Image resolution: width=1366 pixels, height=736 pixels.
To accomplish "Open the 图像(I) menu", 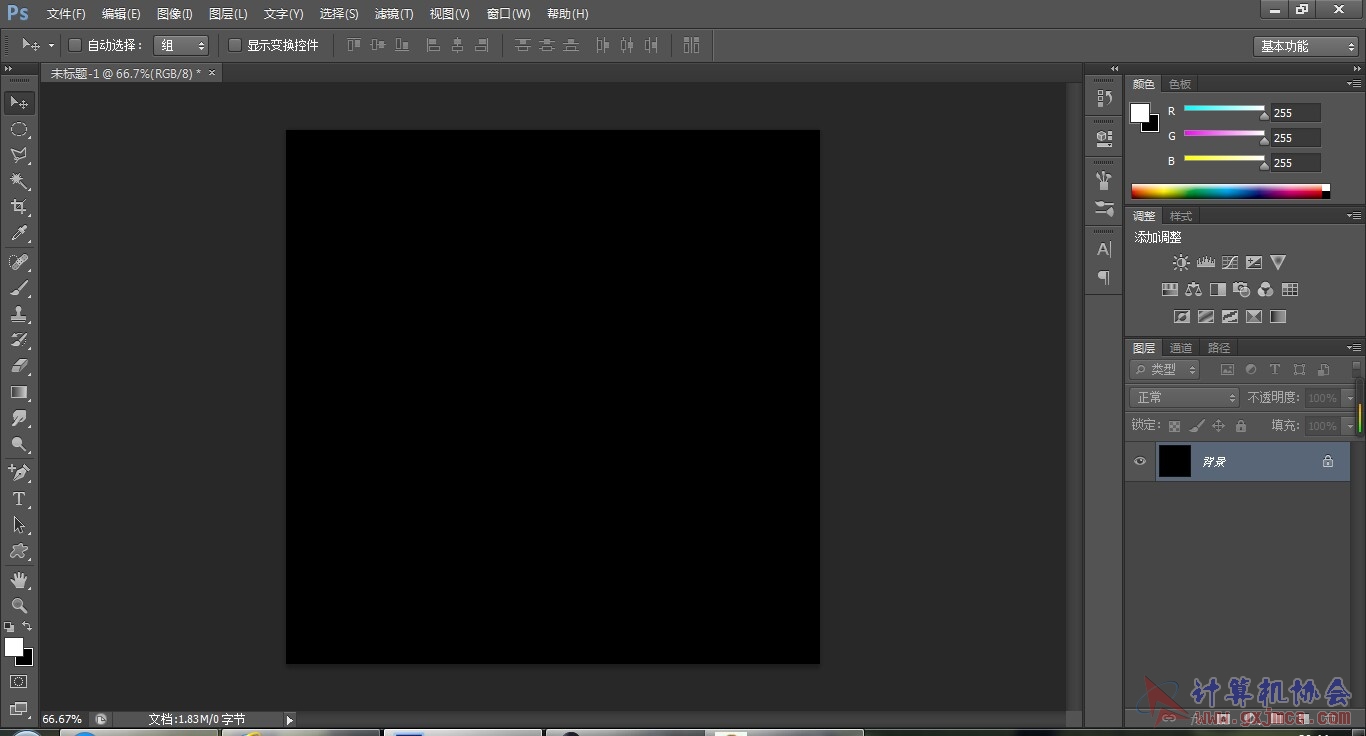I will click(x=175, y=14).
